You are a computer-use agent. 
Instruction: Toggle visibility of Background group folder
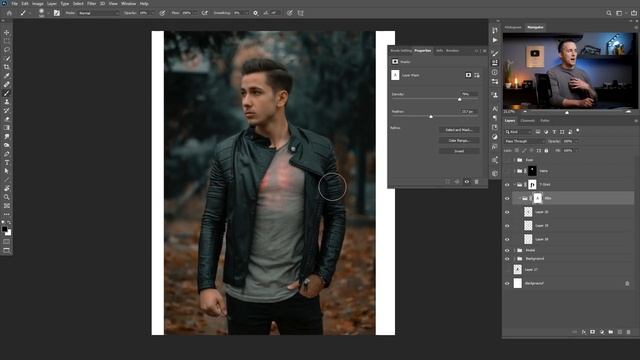pos(507,259)
